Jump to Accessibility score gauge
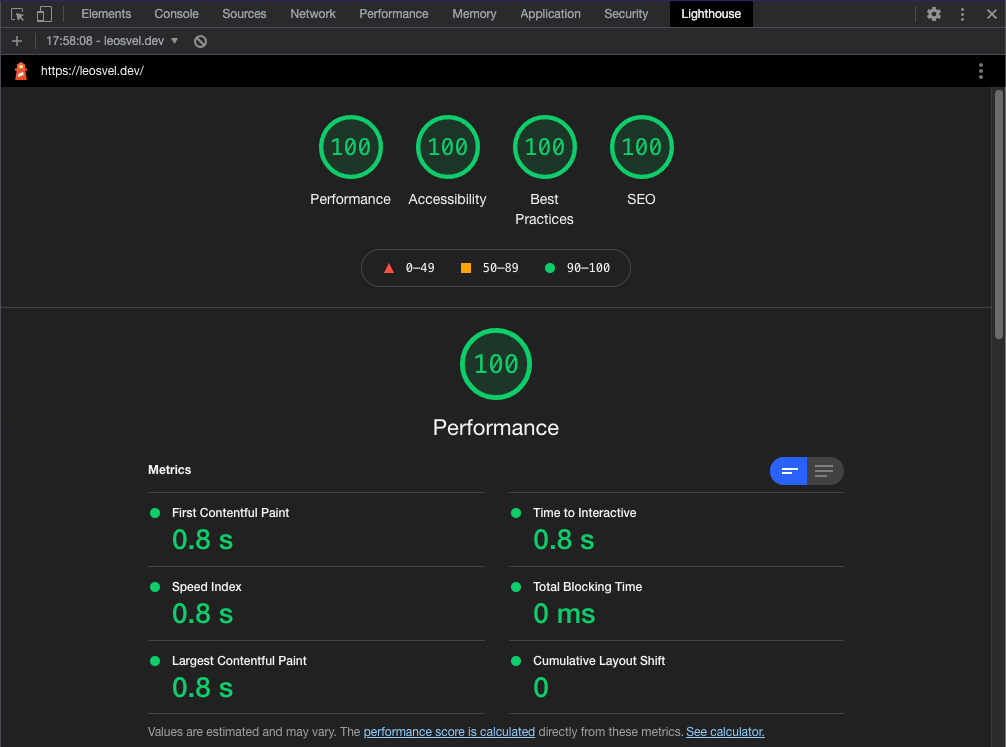Screen dimensions: 1006x747 447,148
